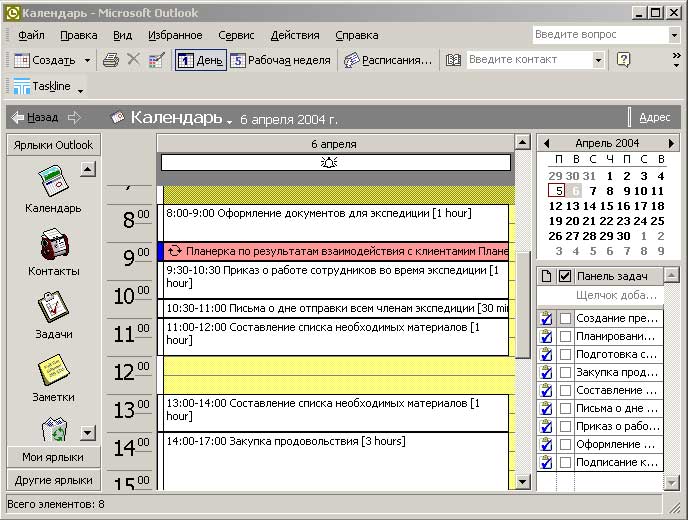Click the Taskline toolbar icon
The image size is (688, 520).
pyautogui.click(x=22, y=86)
